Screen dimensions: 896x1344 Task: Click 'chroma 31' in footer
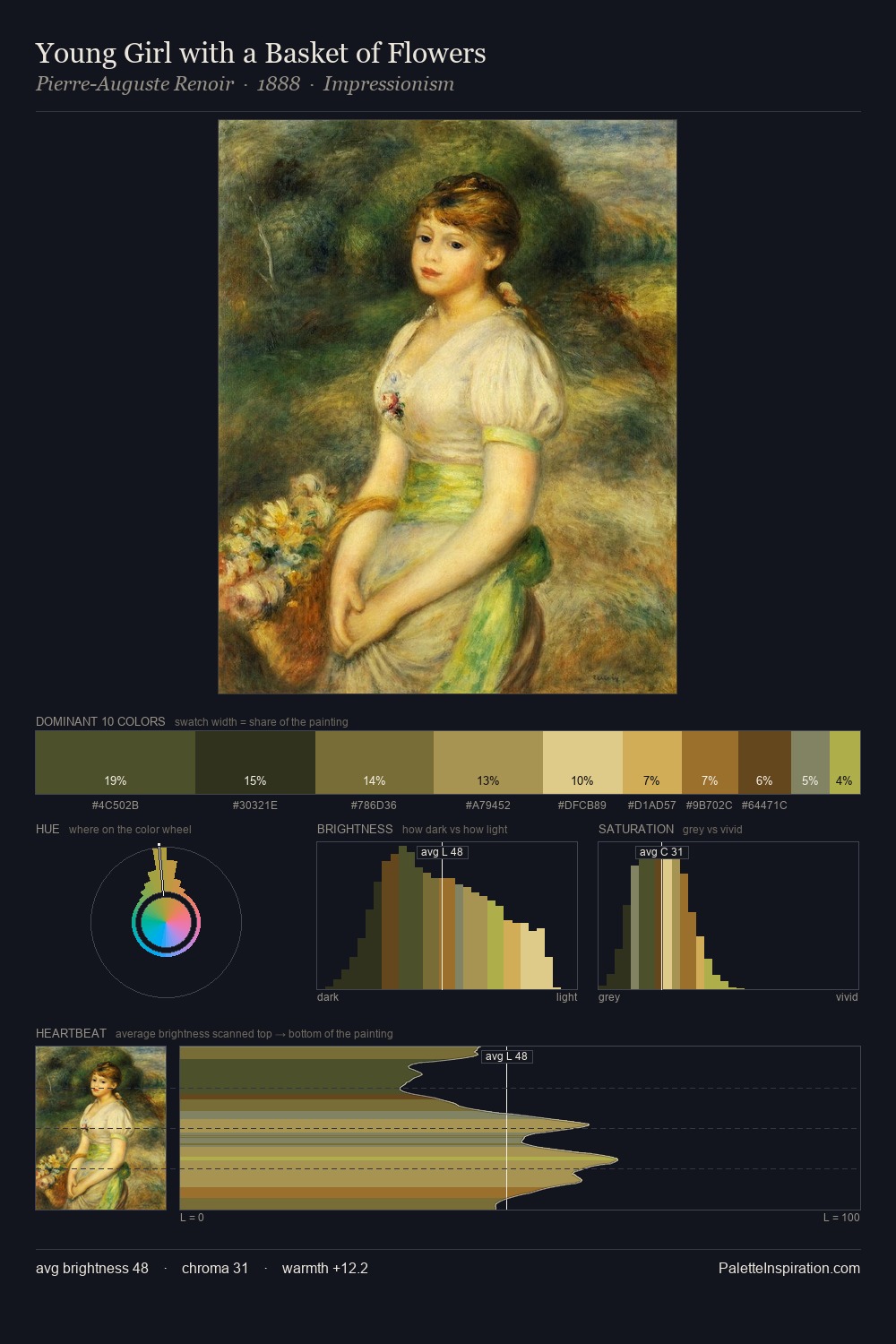tap(215, 1269)
